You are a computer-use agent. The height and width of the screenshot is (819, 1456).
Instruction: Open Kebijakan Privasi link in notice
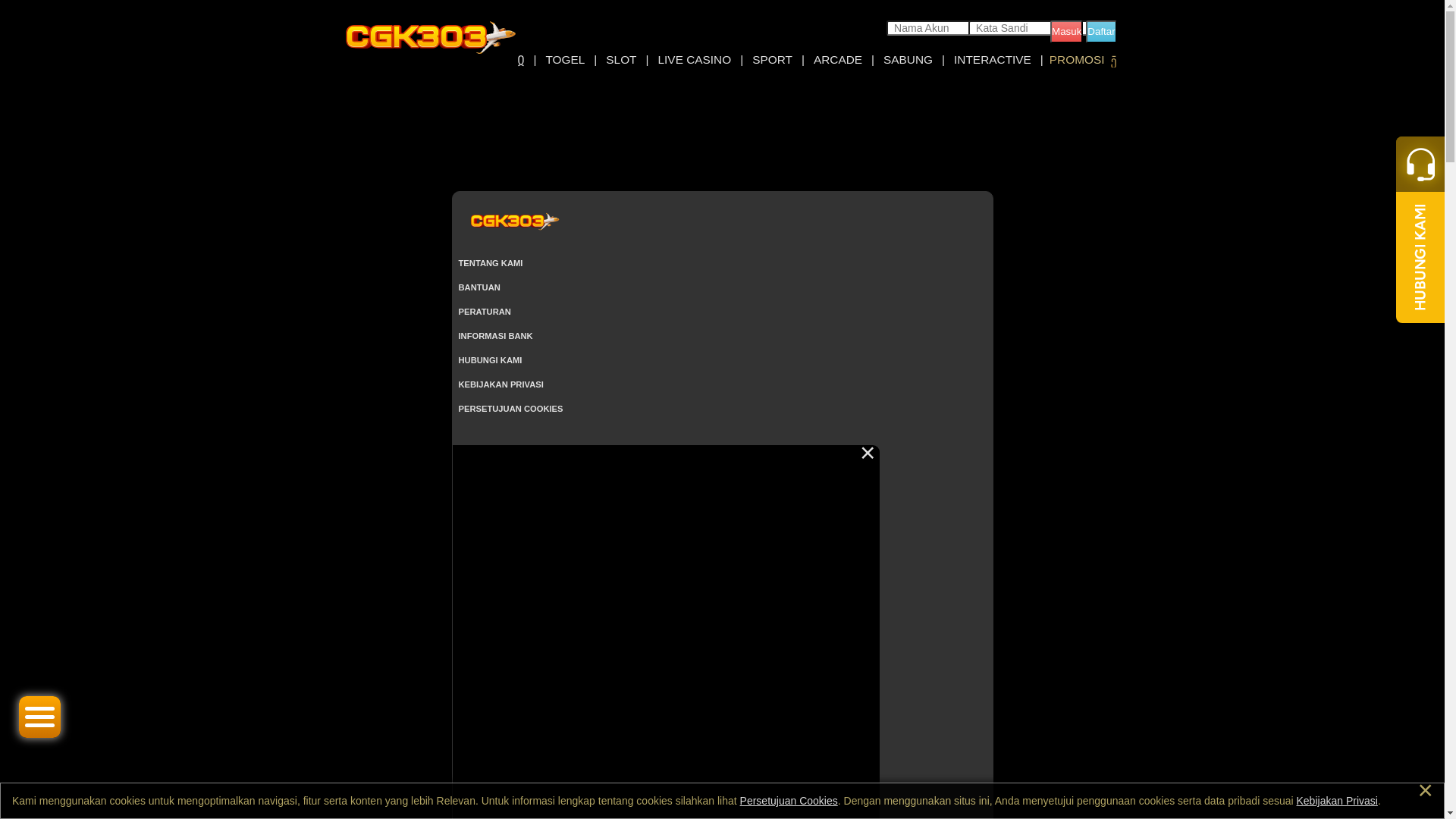point(1337,801)
